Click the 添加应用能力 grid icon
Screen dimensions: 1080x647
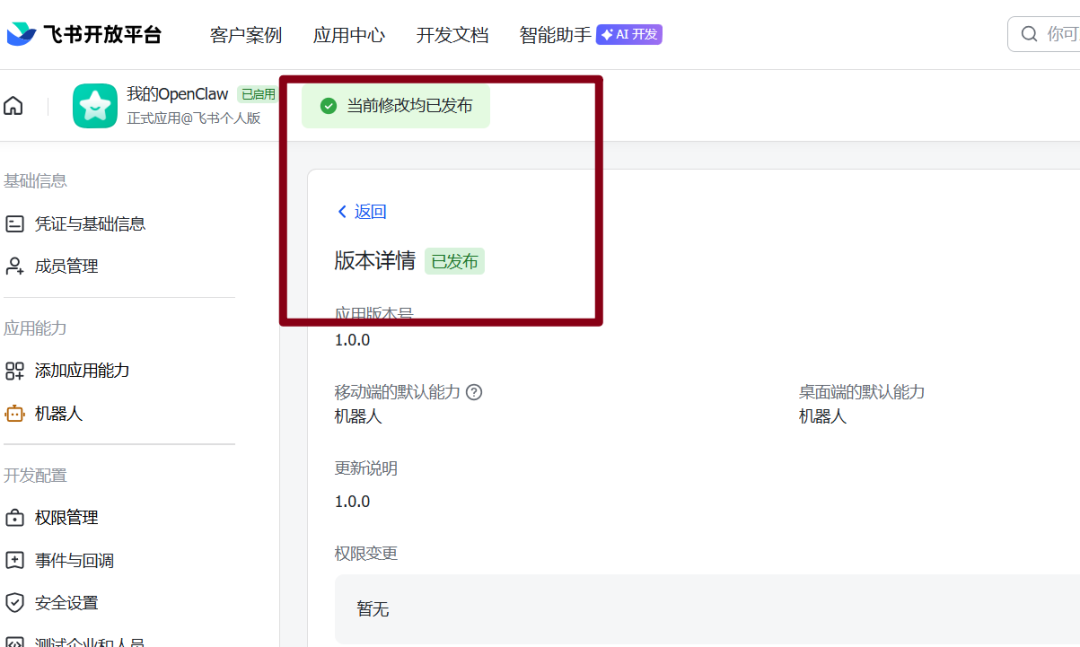(15, 371)
